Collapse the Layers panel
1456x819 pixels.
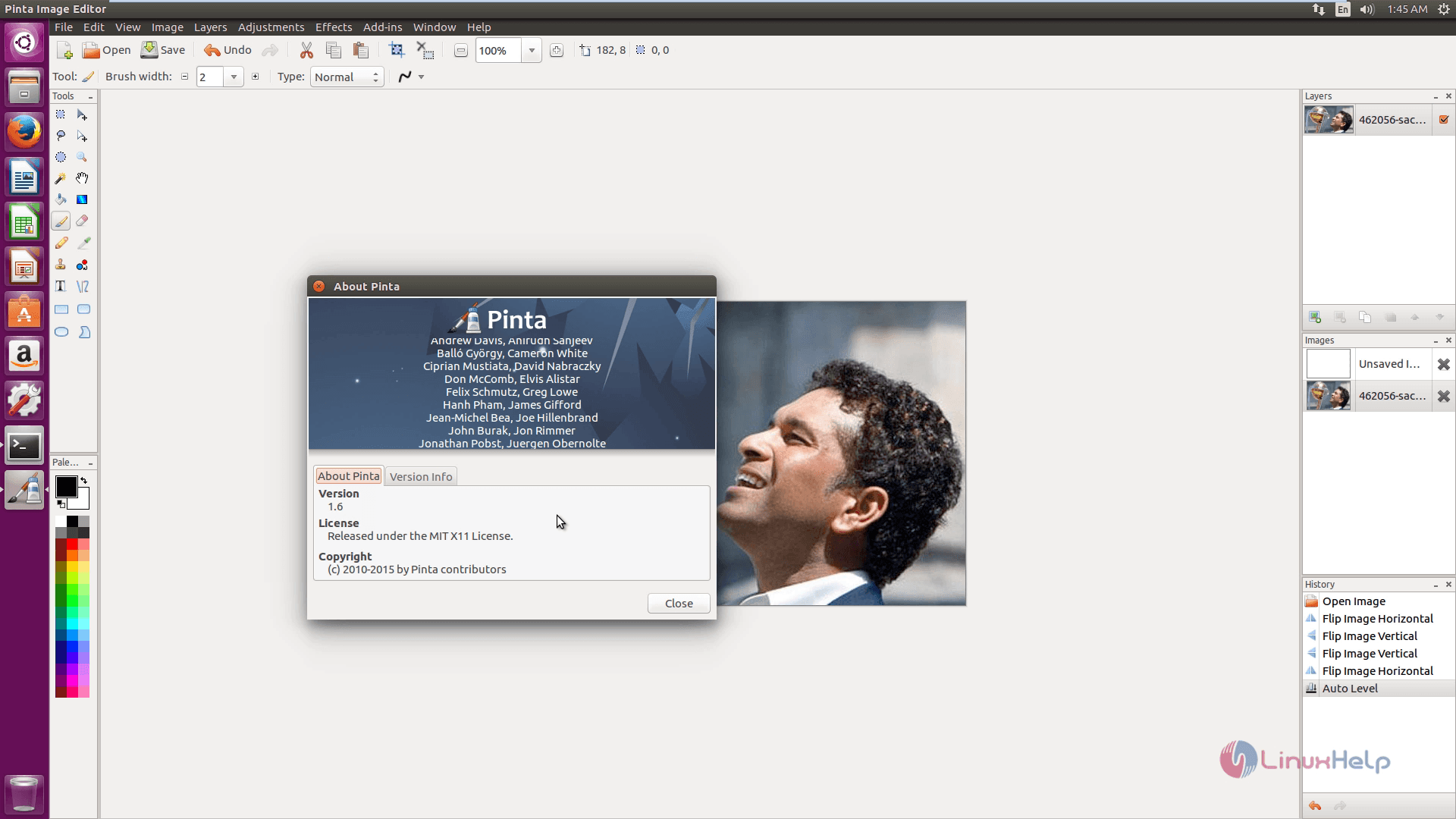click(x=1436, y=96)
